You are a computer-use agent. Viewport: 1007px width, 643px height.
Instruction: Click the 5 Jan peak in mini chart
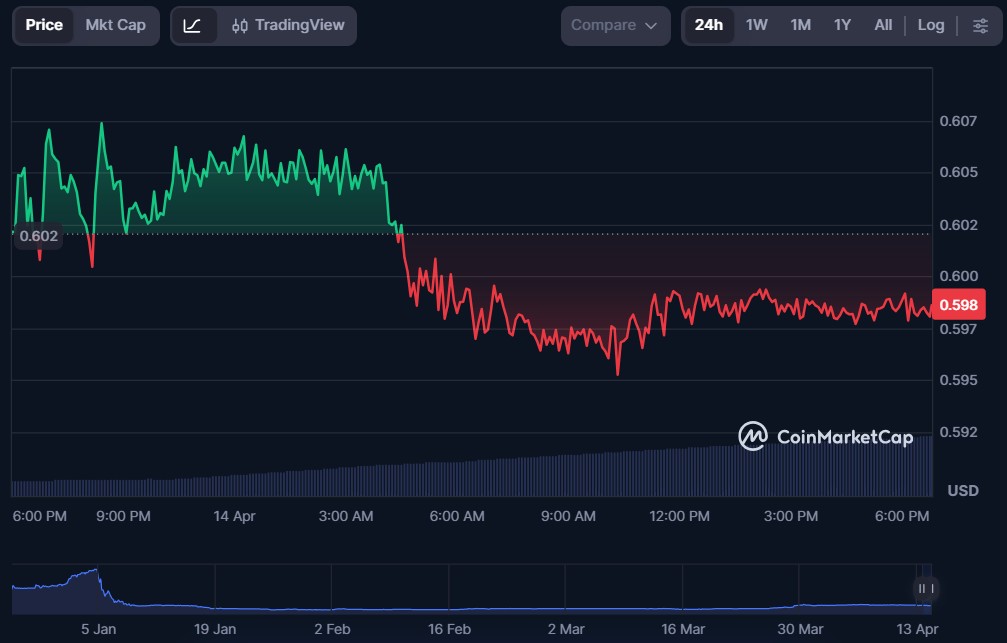pos(95,571)
